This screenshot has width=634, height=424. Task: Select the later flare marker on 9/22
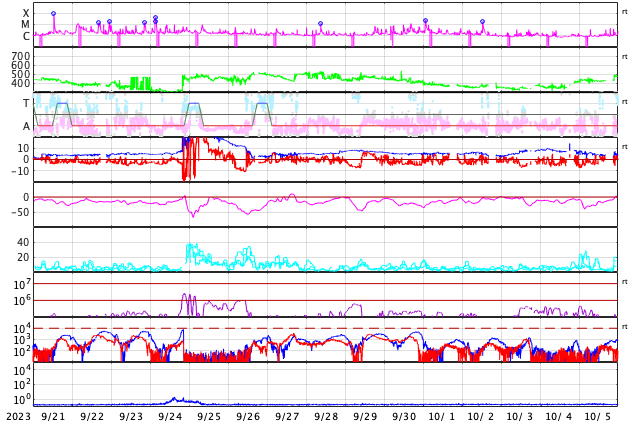(109, 21)
